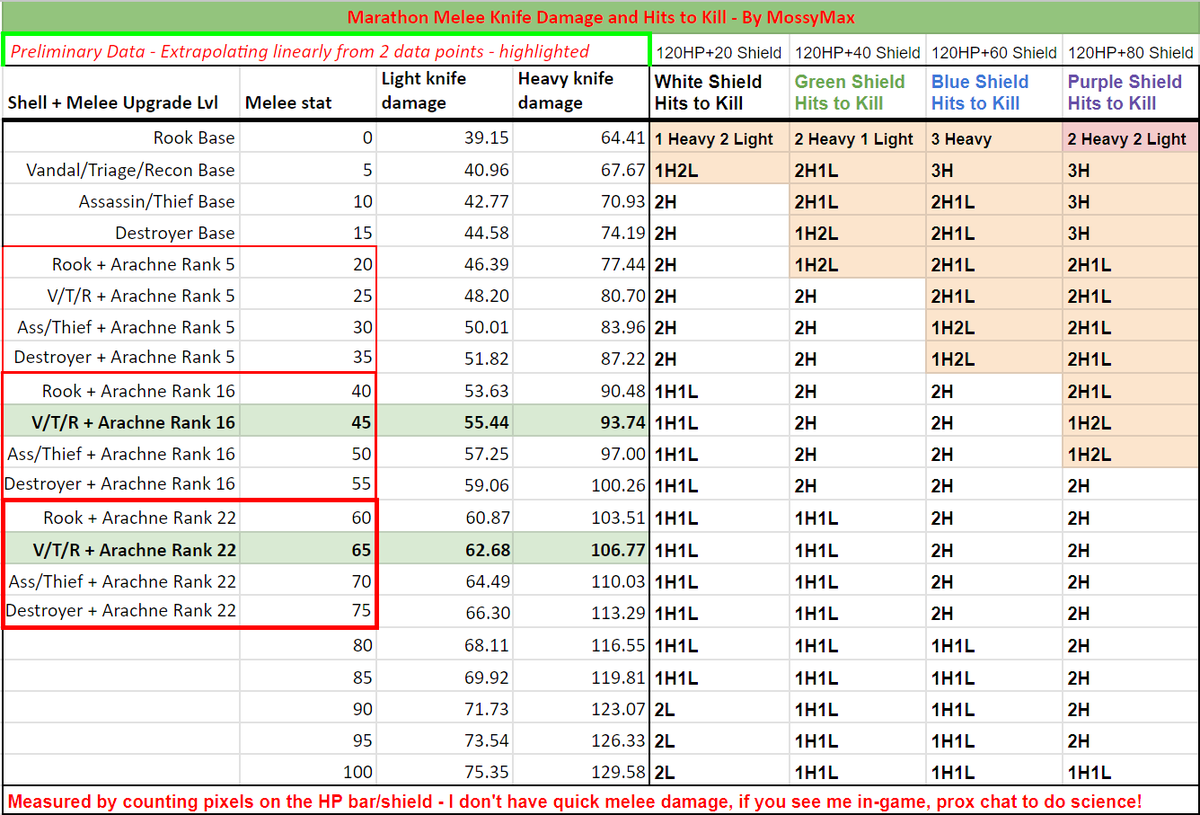Click the Purple Shield '1H1L' cell in melee stat 100 row
The width and height of the screenshot is (1200, 815).
point(1131,772)
